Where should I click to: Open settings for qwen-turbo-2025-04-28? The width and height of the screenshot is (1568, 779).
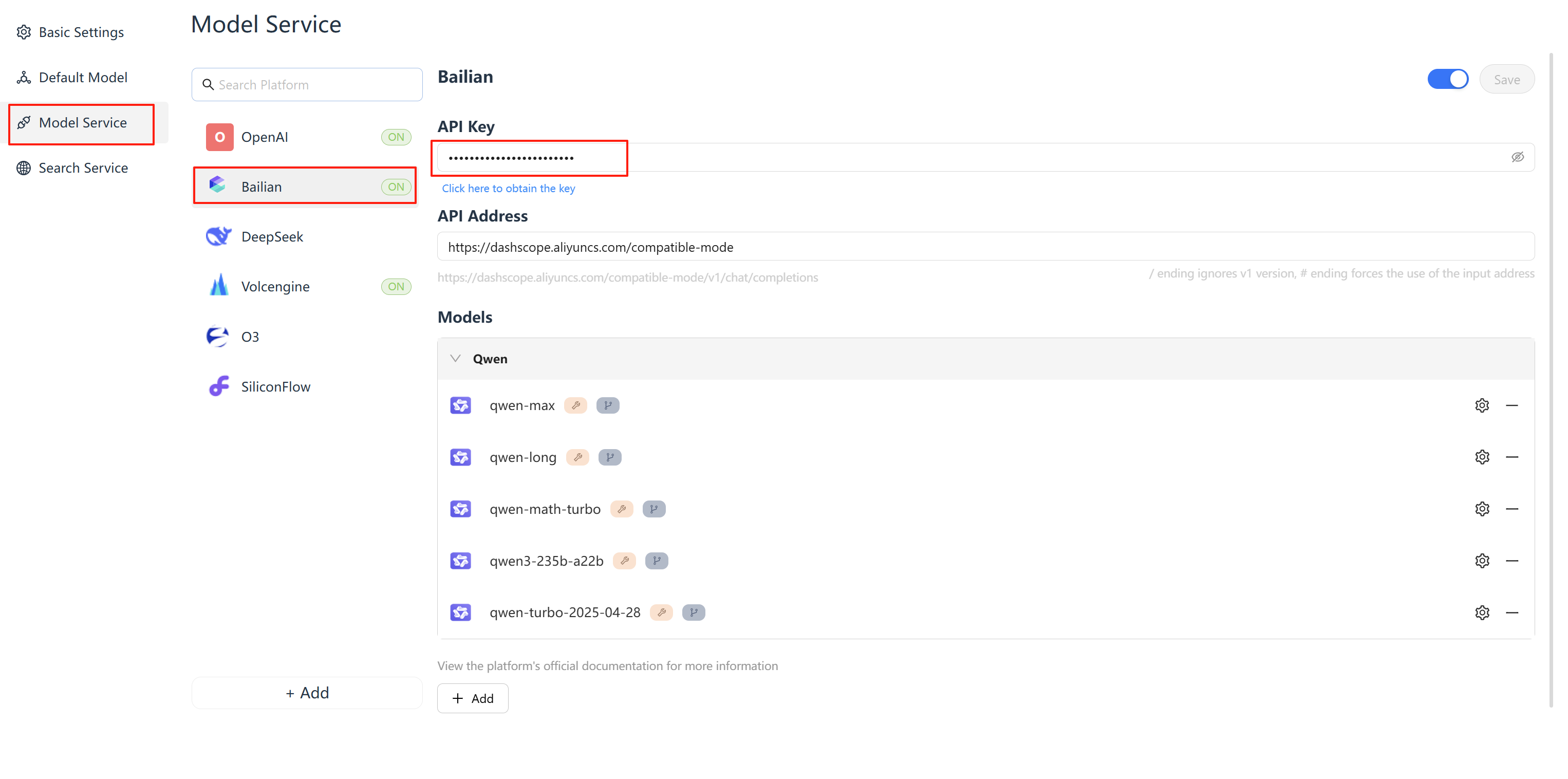tap(1482, 612)
